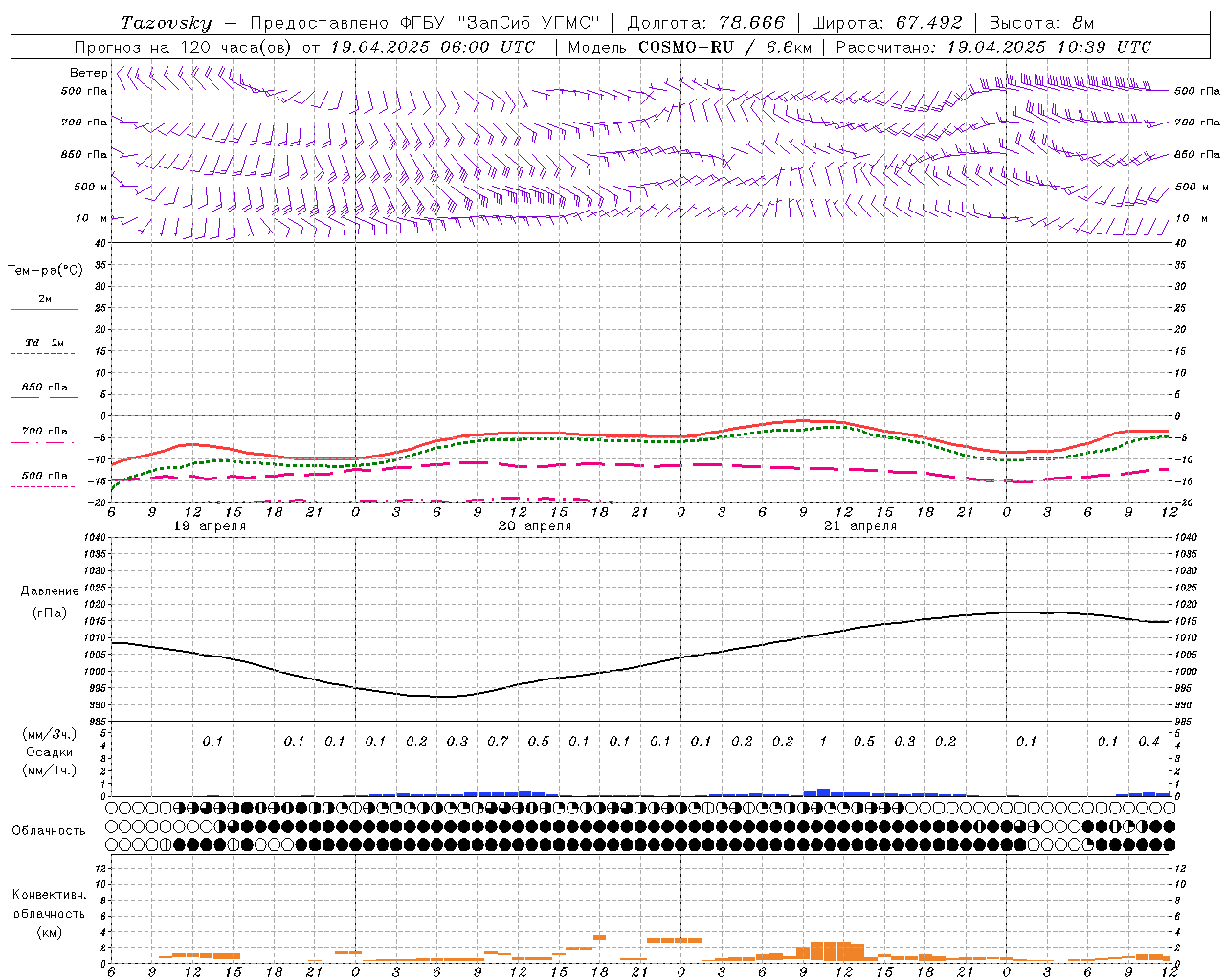Click the 'Td 2м' dew point legend
Screen dimensions: 1225x980
point(45,343)
